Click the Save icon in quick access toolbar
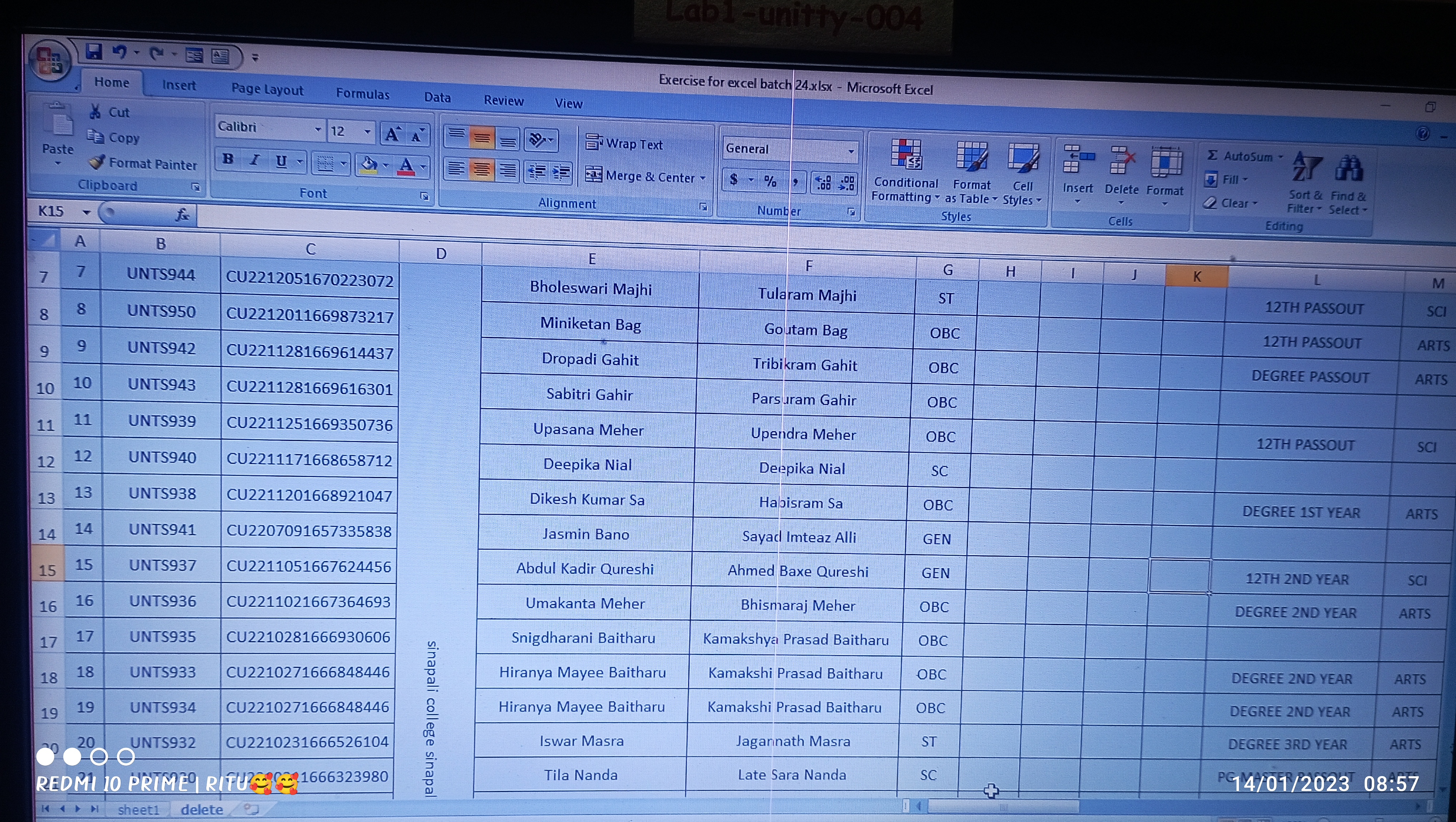 [94, 52]
